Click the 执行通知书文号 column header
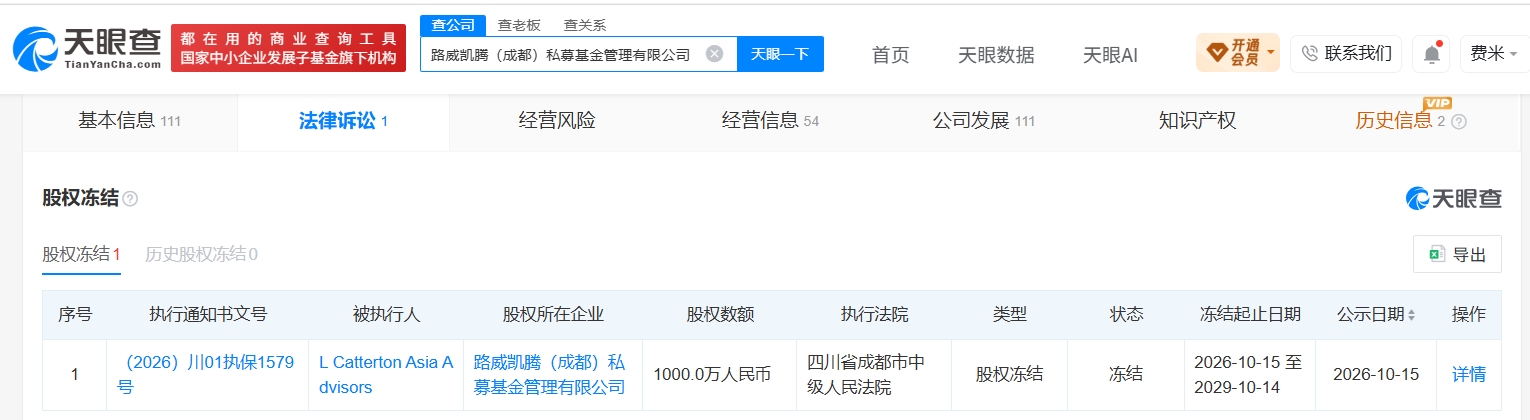 [208, 314]
